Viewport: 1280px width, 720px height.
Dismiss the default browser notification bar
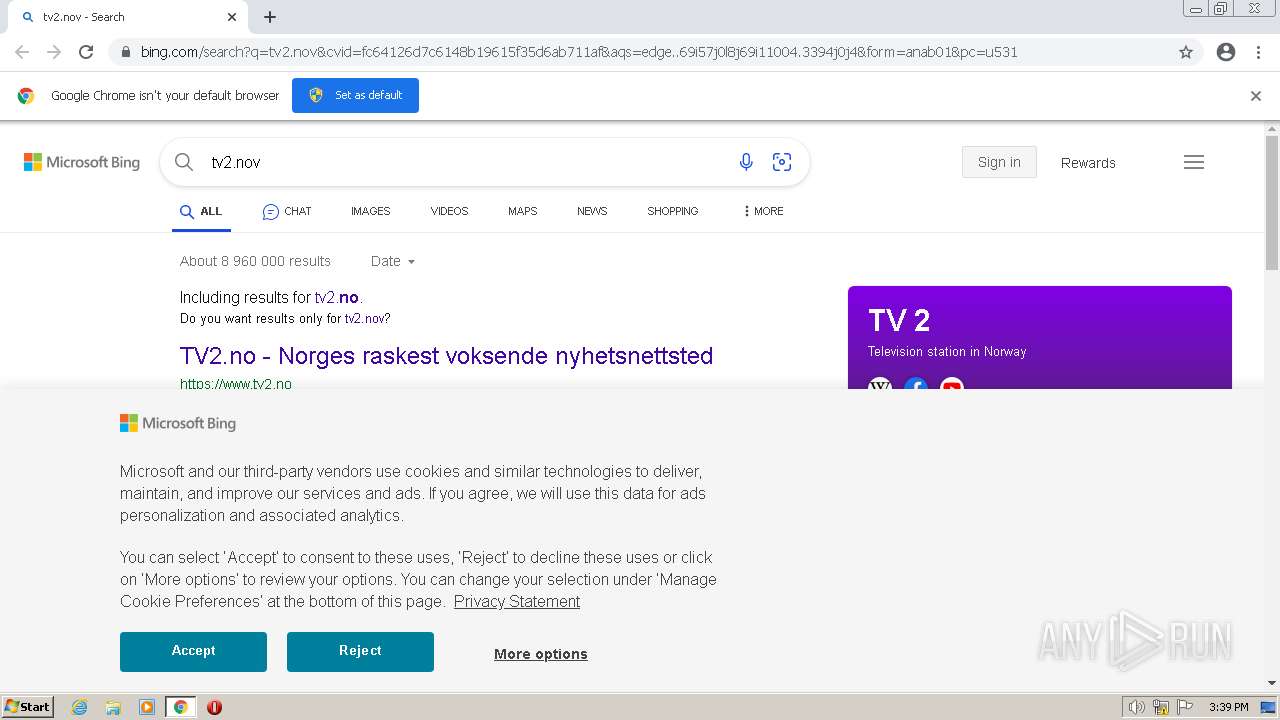coord(1256,96)
